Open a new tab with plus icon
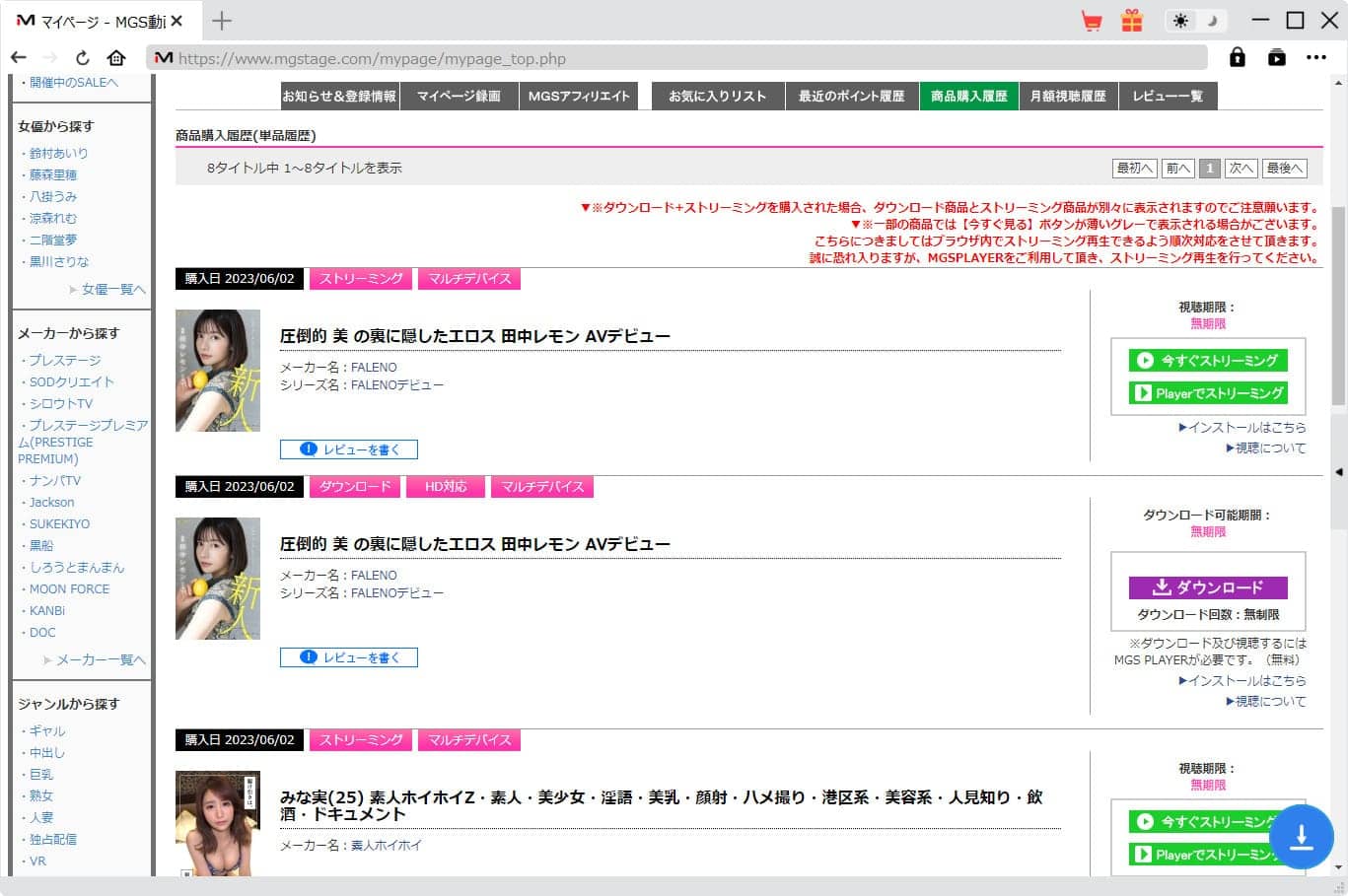This screenshot has width=1348, height=896. pyautogui.click(x=222, y=21)
